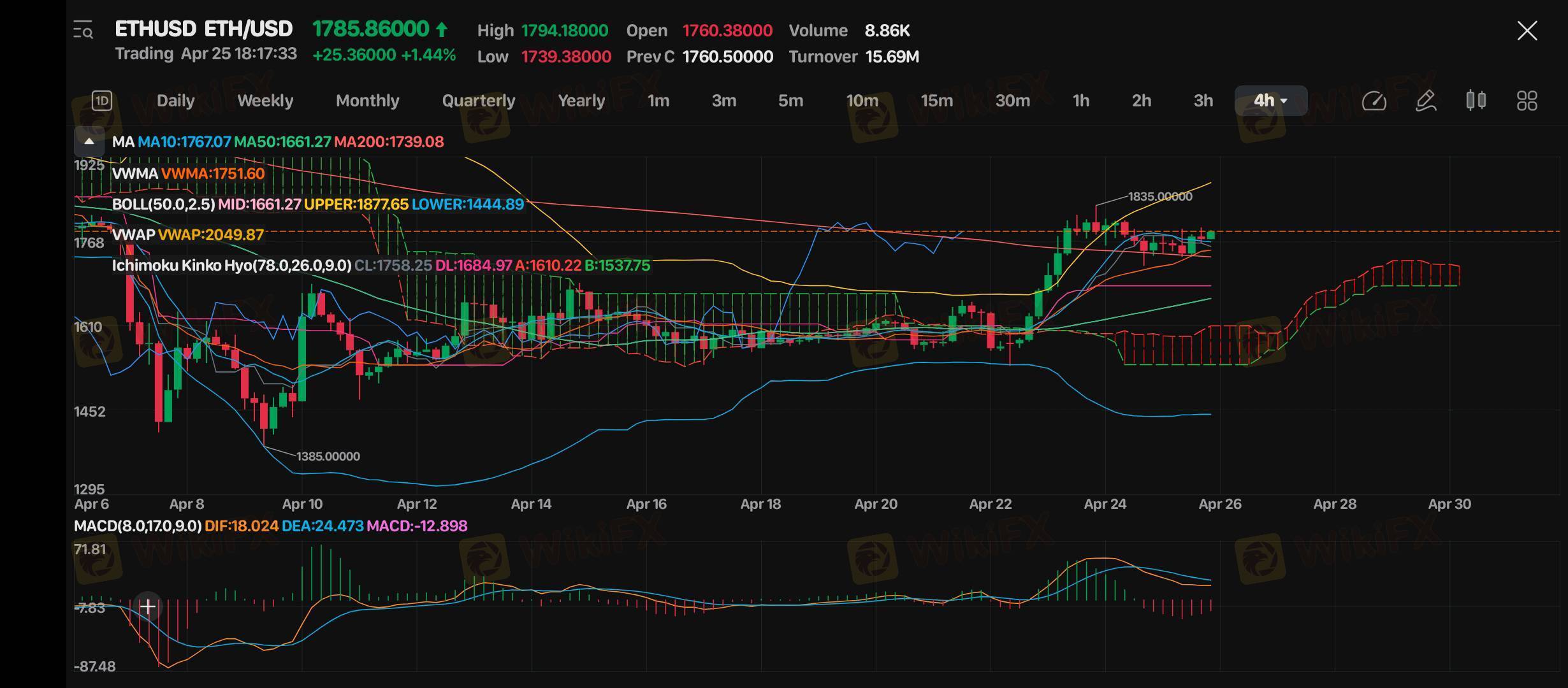Select the 15m interval
The width and height of the screenshot is (1568, 688).
pyautogui.click(x=936, y=101)
